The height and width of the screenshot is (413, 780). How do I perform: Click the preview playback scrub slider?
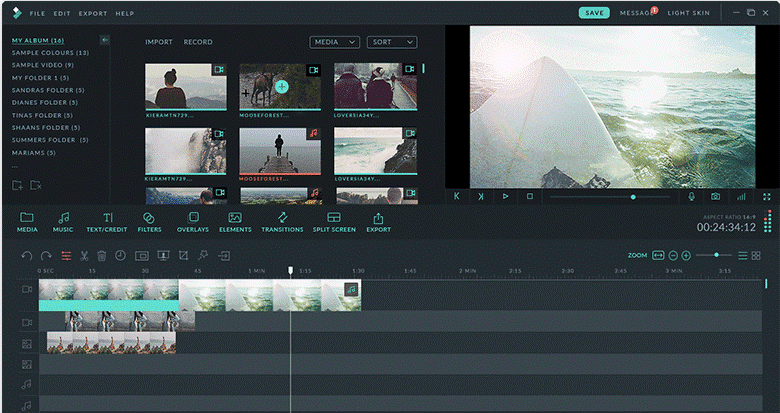[610, 197]
